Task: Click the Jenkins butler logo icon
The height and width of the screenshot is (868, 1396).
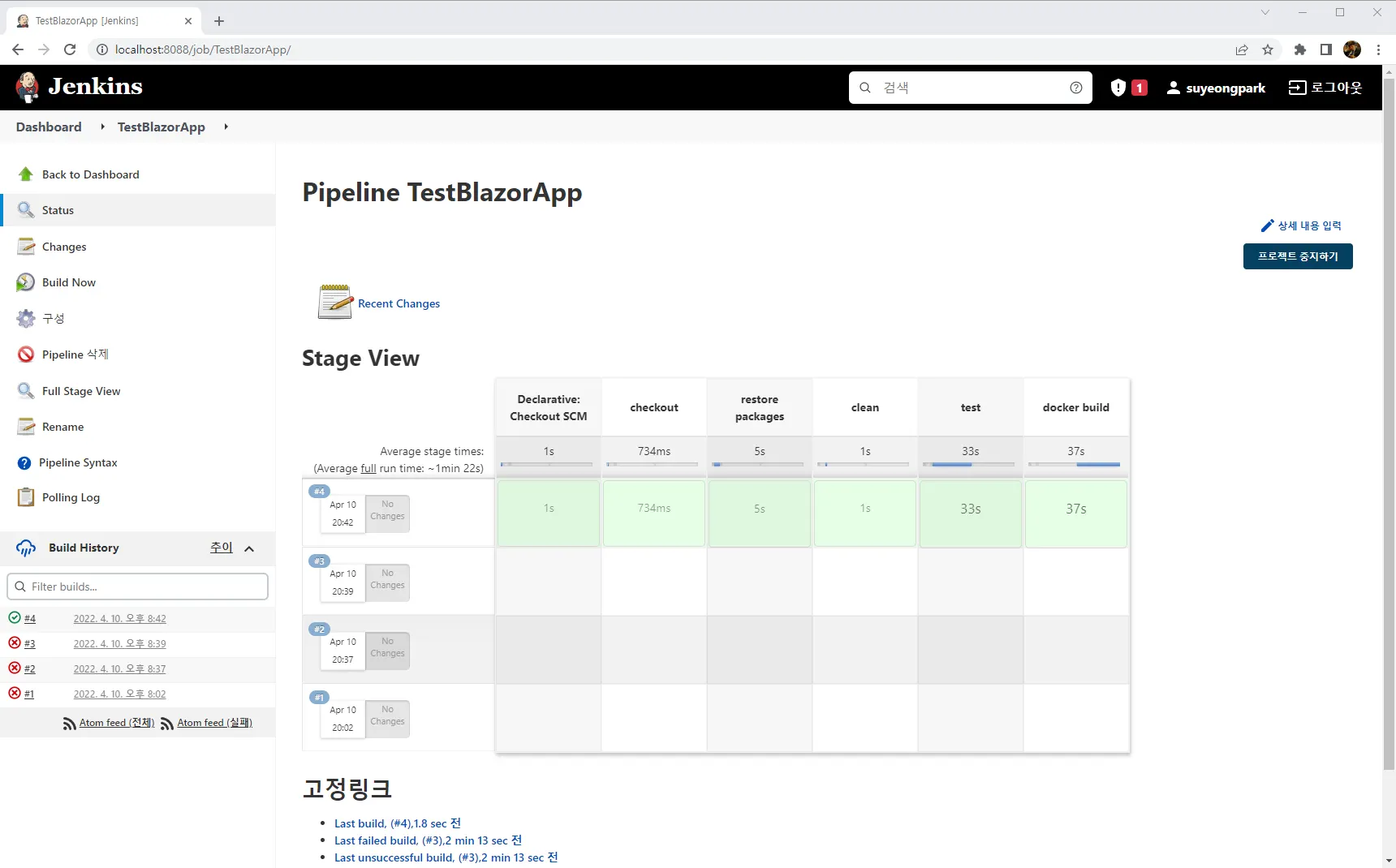Action: click(28, 87)
